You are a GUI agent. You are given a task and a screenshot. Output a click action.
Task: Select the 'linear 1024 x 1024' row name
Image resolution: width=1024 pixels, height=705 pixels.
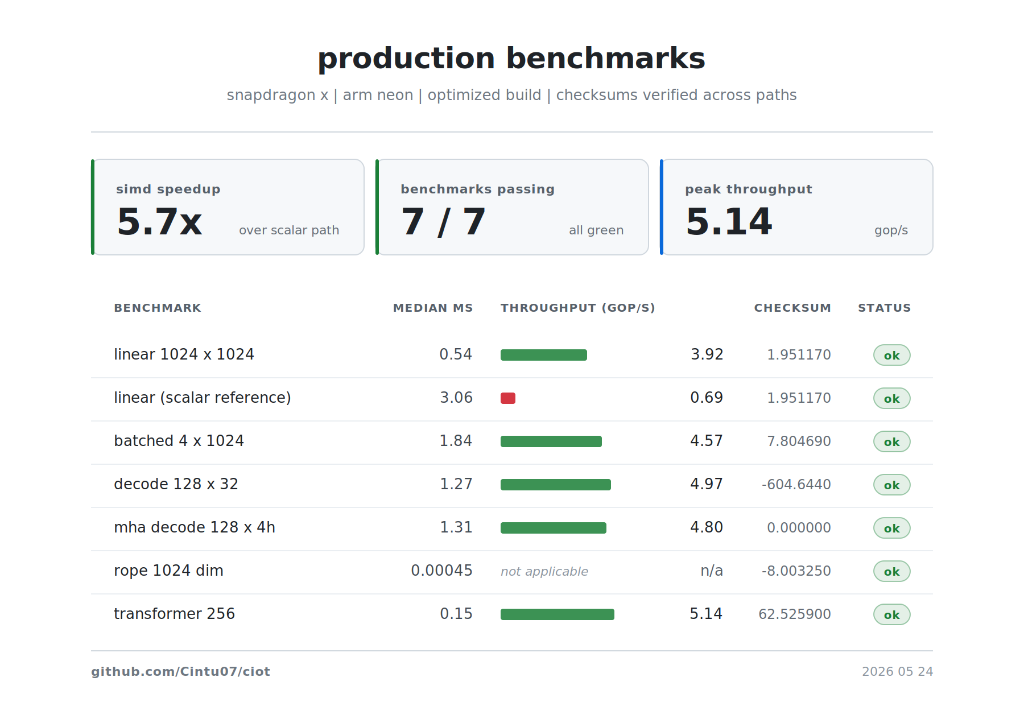click(x=184, y=354)
